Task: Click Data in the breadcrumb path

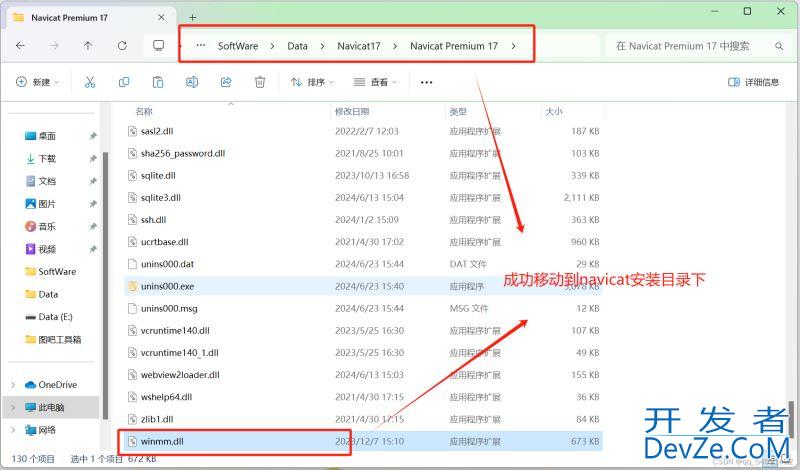Action: coord(297,46)
